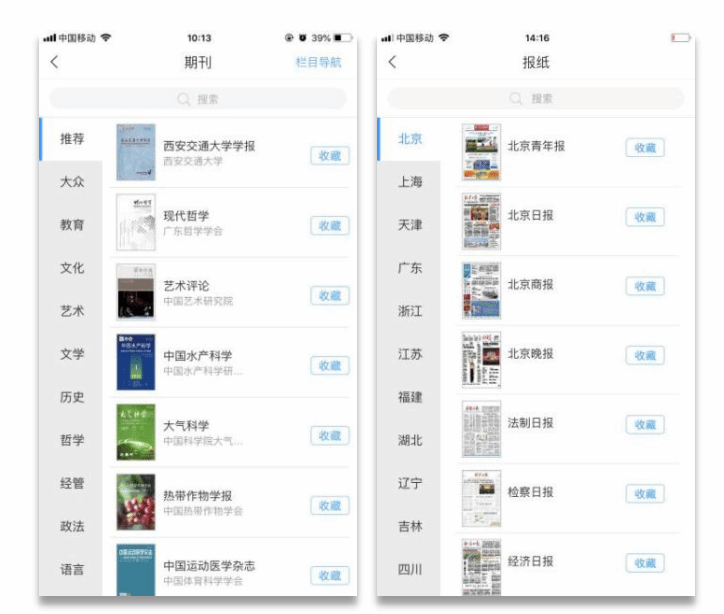The width and height of the screenshot is (724, 614).
Task: Select the 四川 region in sidebar
Action: [410, 569]
